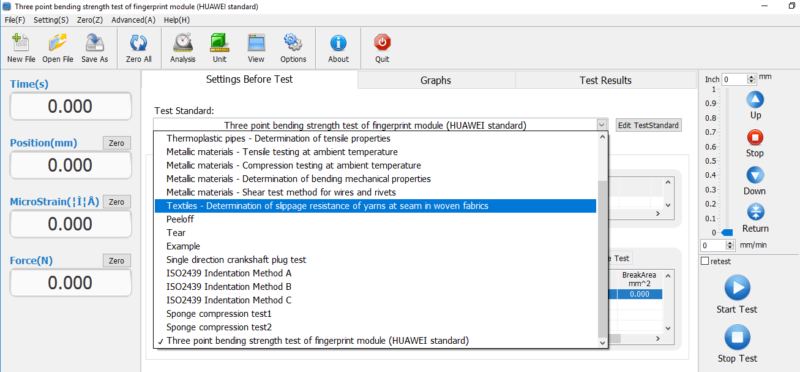Image resolution: width=800 pixels, height=372 pixels.
Task: Click the red Quit power icon
Action: (x=382, y=43)
